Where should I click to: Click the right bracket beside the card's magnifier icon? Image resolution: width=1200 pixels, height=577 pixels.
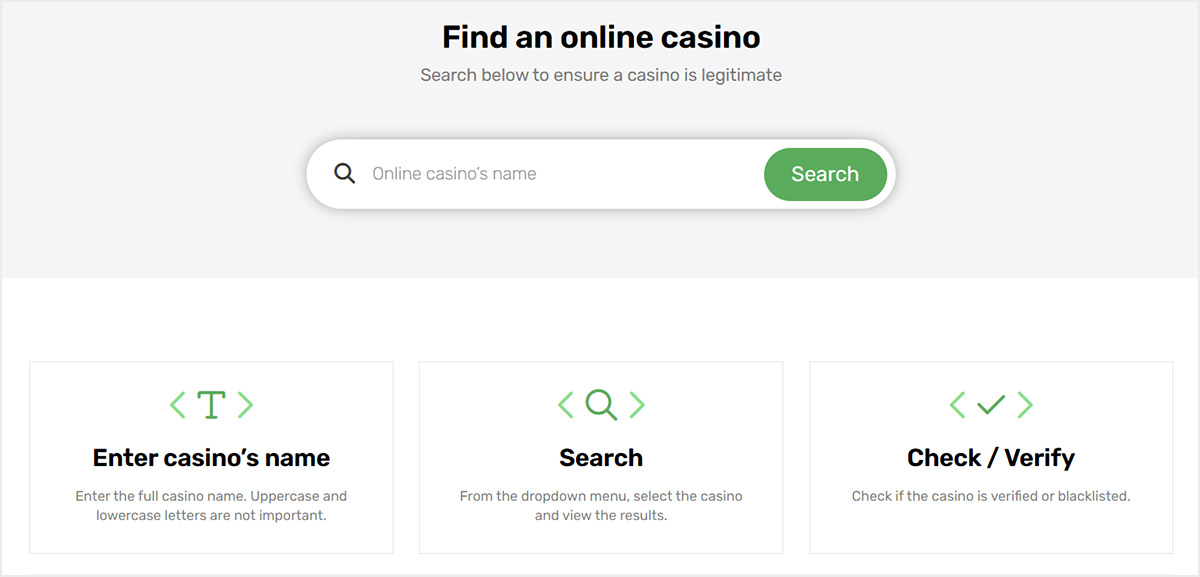(x=636, y=405)
